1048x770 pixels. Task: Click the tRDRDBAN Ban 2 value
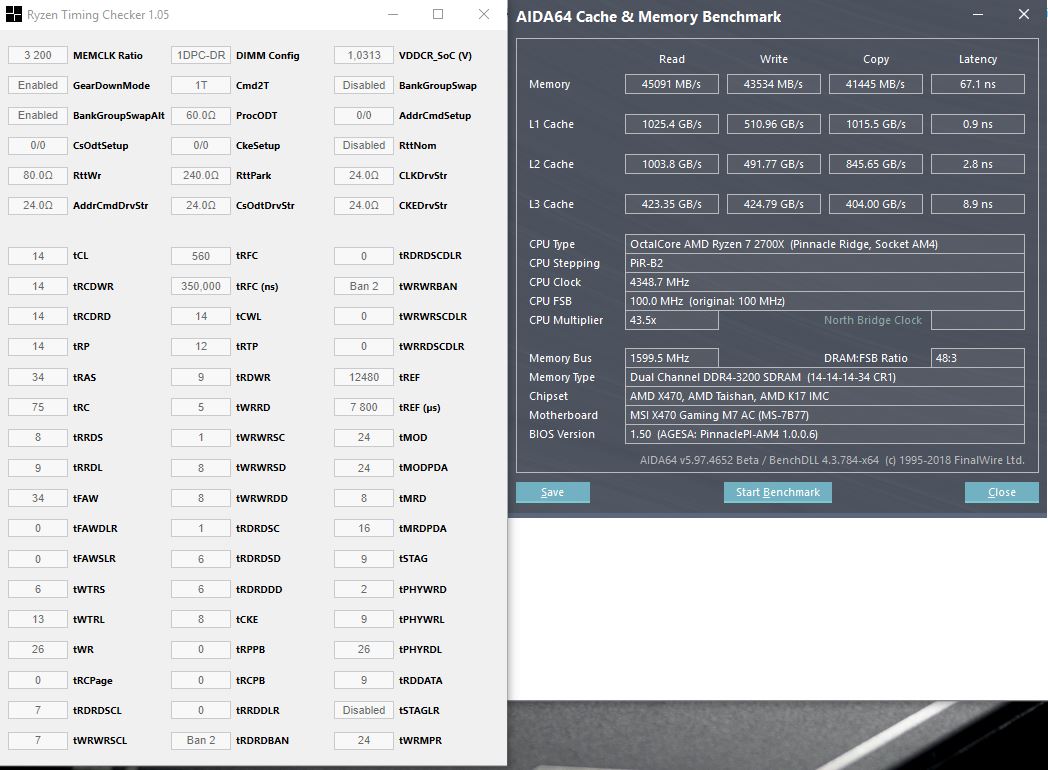pos(201,741)
